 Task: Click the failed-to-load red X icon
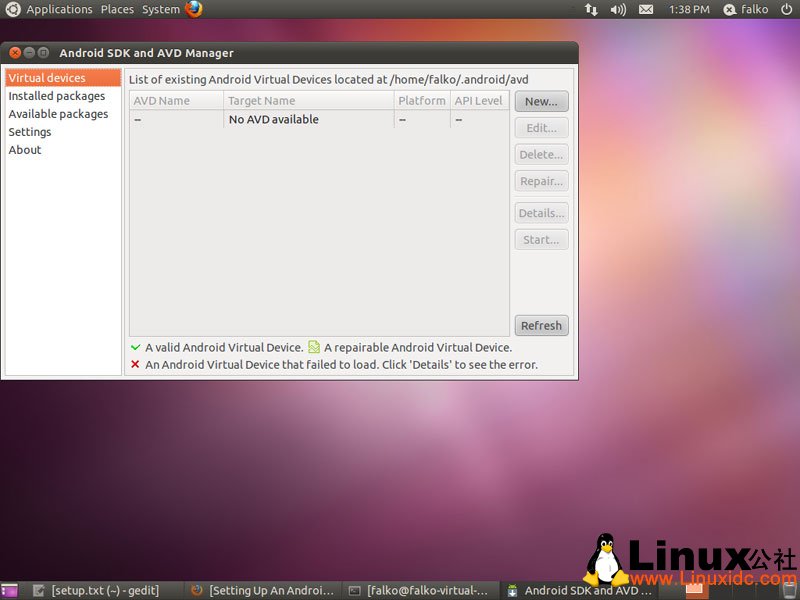(137, 364)
